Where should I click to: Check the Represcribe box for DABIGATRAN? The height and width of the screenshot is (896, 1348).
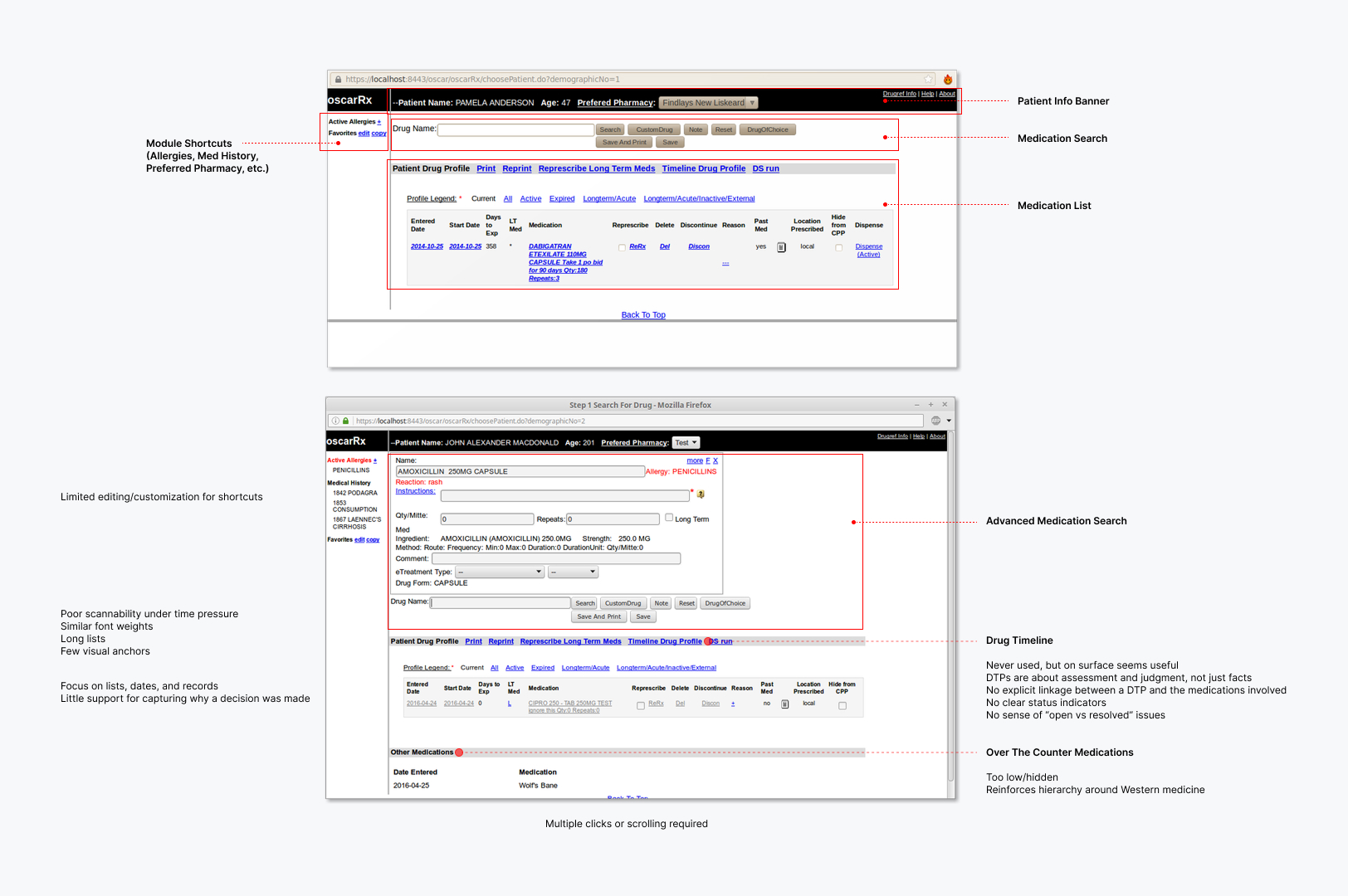tap(622, 247)
